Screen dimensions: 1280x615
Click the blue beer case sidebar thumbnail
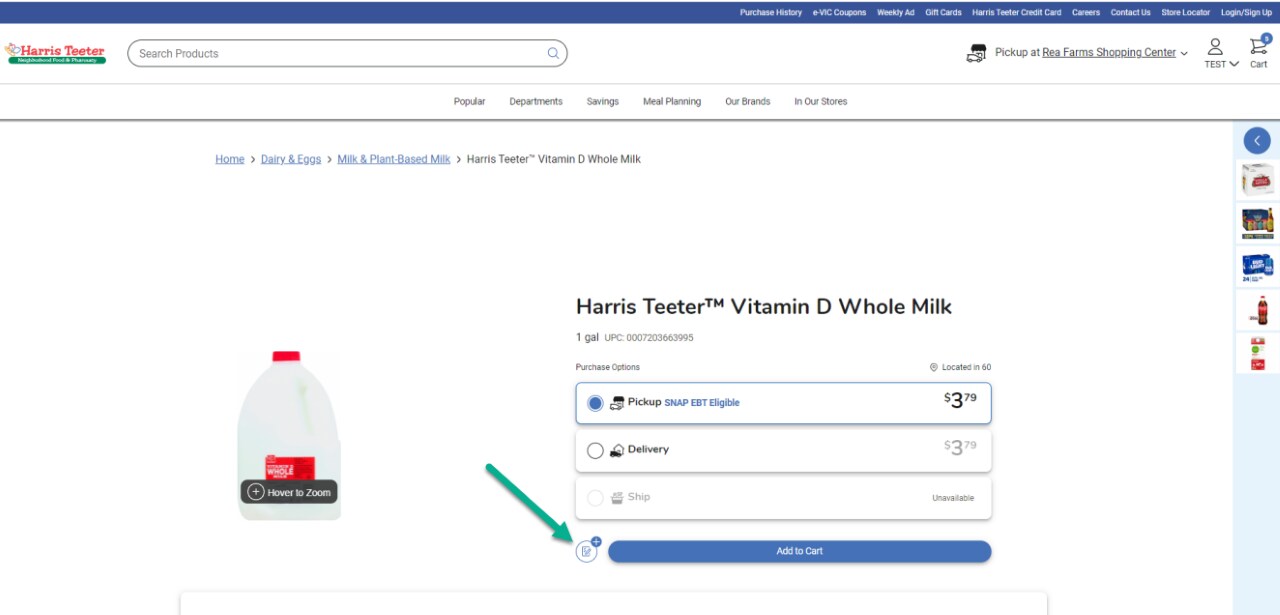click(1257, 267)
